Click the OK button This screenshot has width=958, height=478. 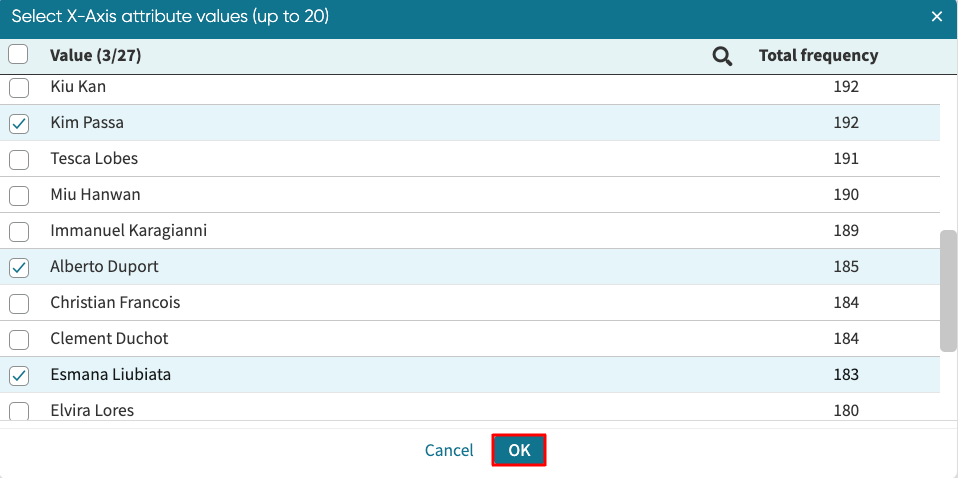(518, 450)
